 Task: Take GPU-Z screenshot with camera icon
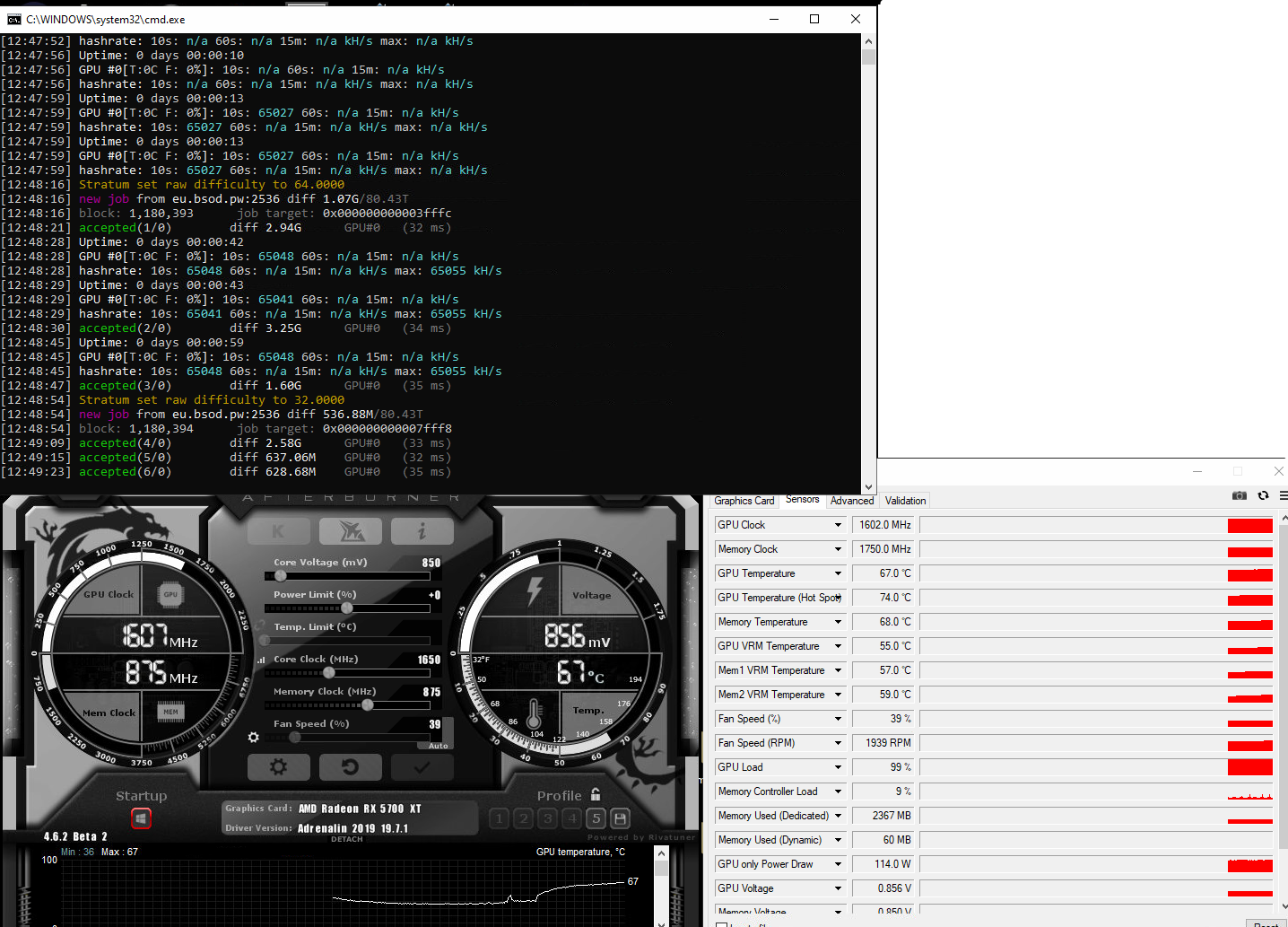click(1240, 495)
